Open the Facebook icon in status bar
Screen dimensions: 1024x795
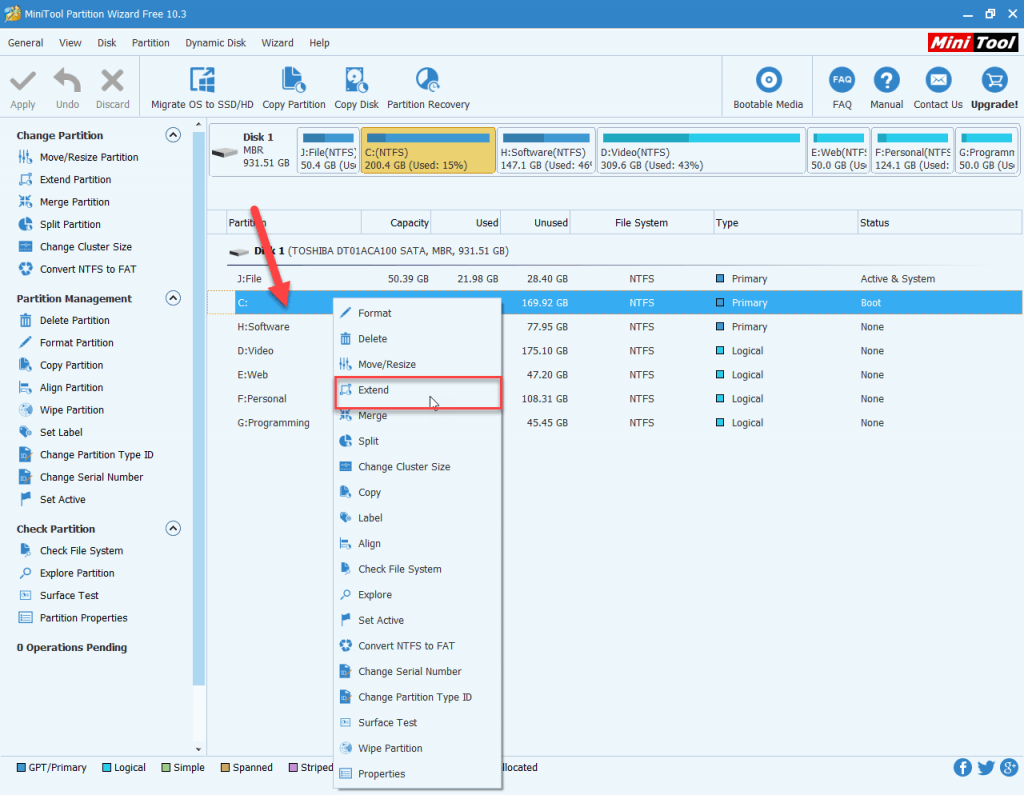coord(963,768)
